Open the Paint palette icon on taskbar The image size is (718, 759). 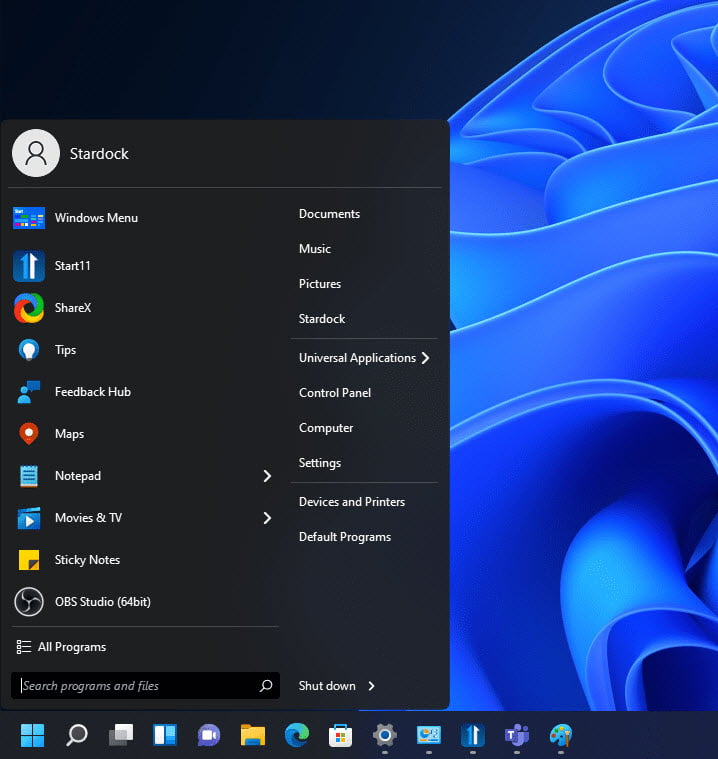tap(561, 735)
